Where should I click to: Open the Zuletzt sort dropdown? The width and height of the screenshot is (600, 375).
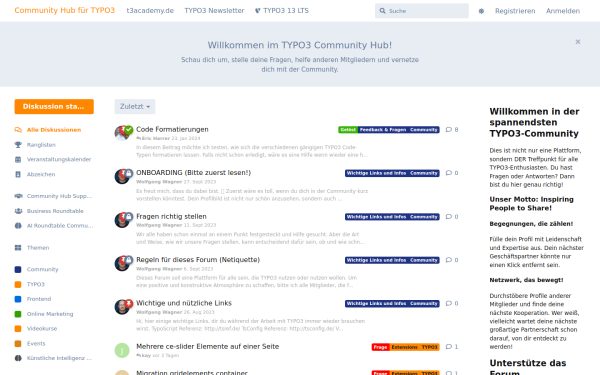pyautogui.click(x=135, y=106)
